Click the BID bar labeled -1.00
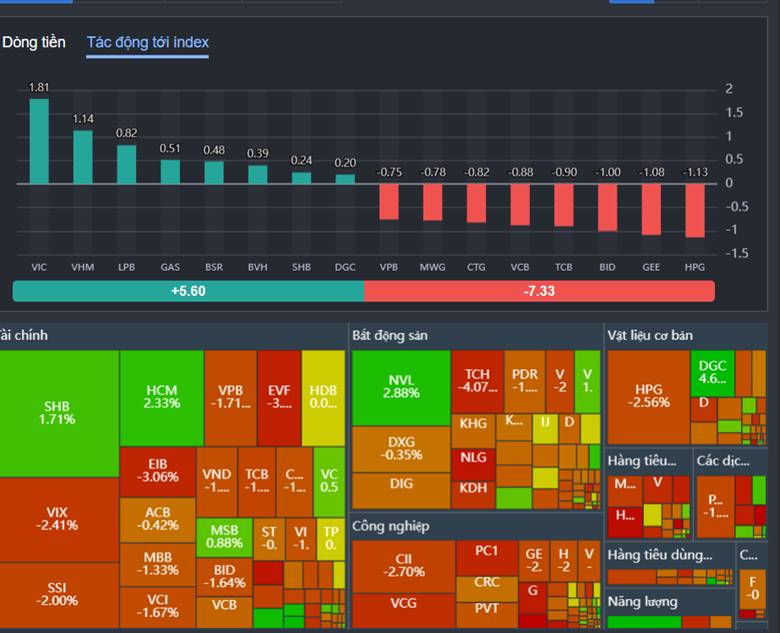 point(607,208)
